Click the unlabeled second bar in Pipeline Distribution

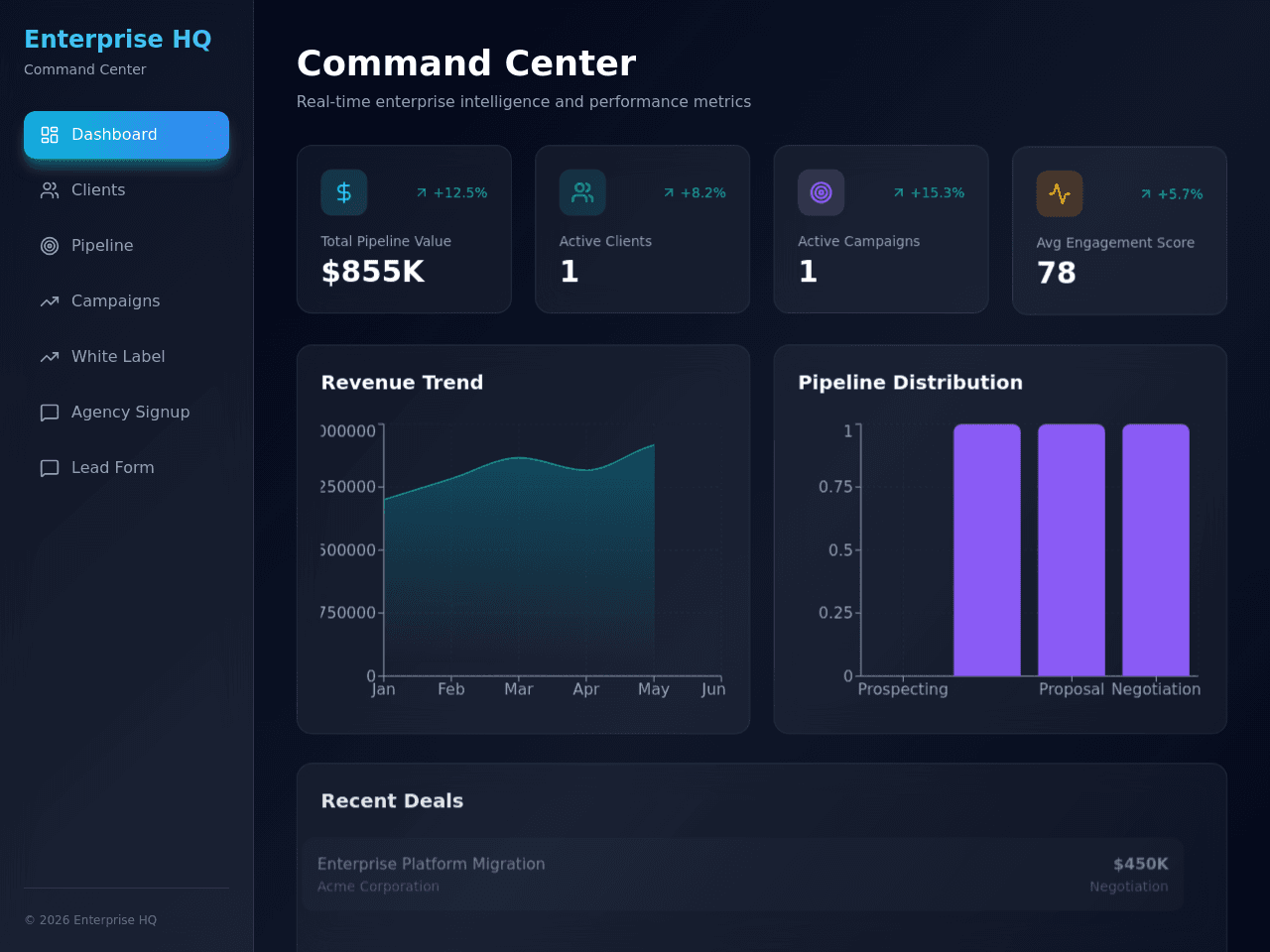pos(987,550)
